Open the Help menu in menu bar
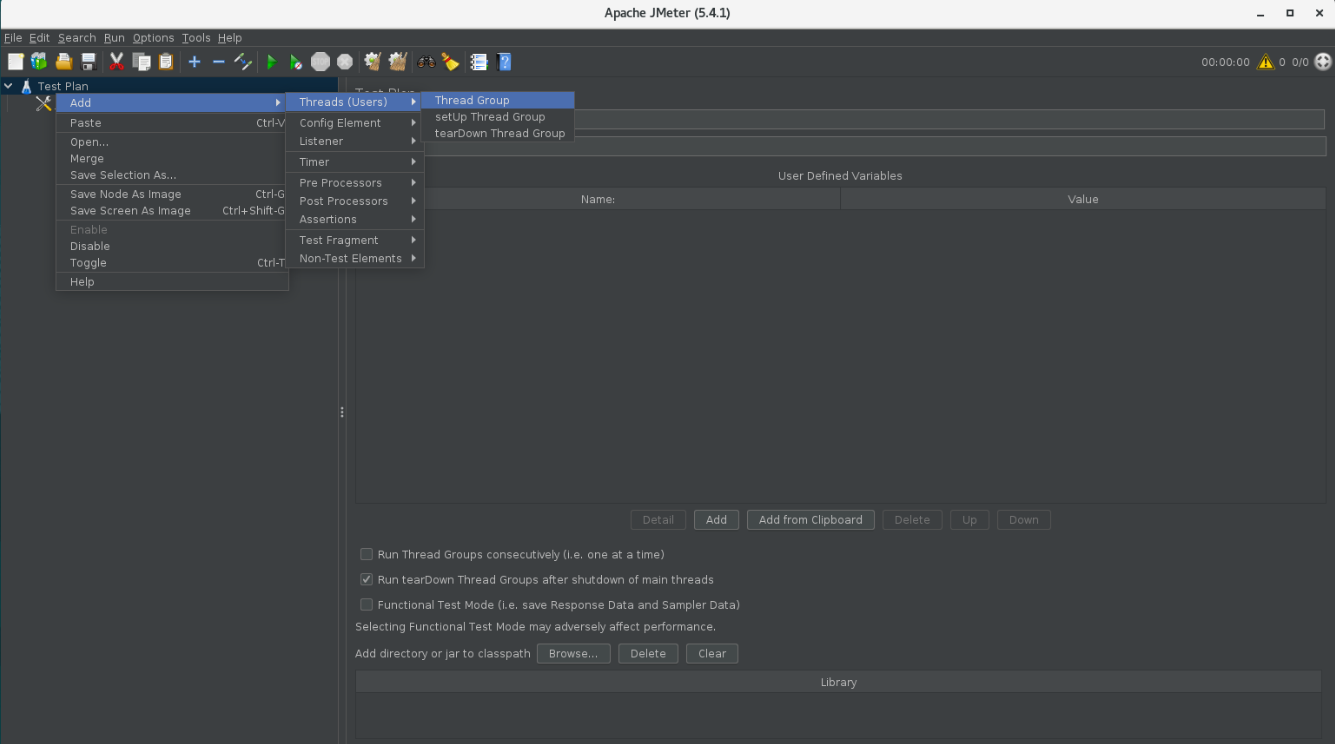 pos(230,38)
